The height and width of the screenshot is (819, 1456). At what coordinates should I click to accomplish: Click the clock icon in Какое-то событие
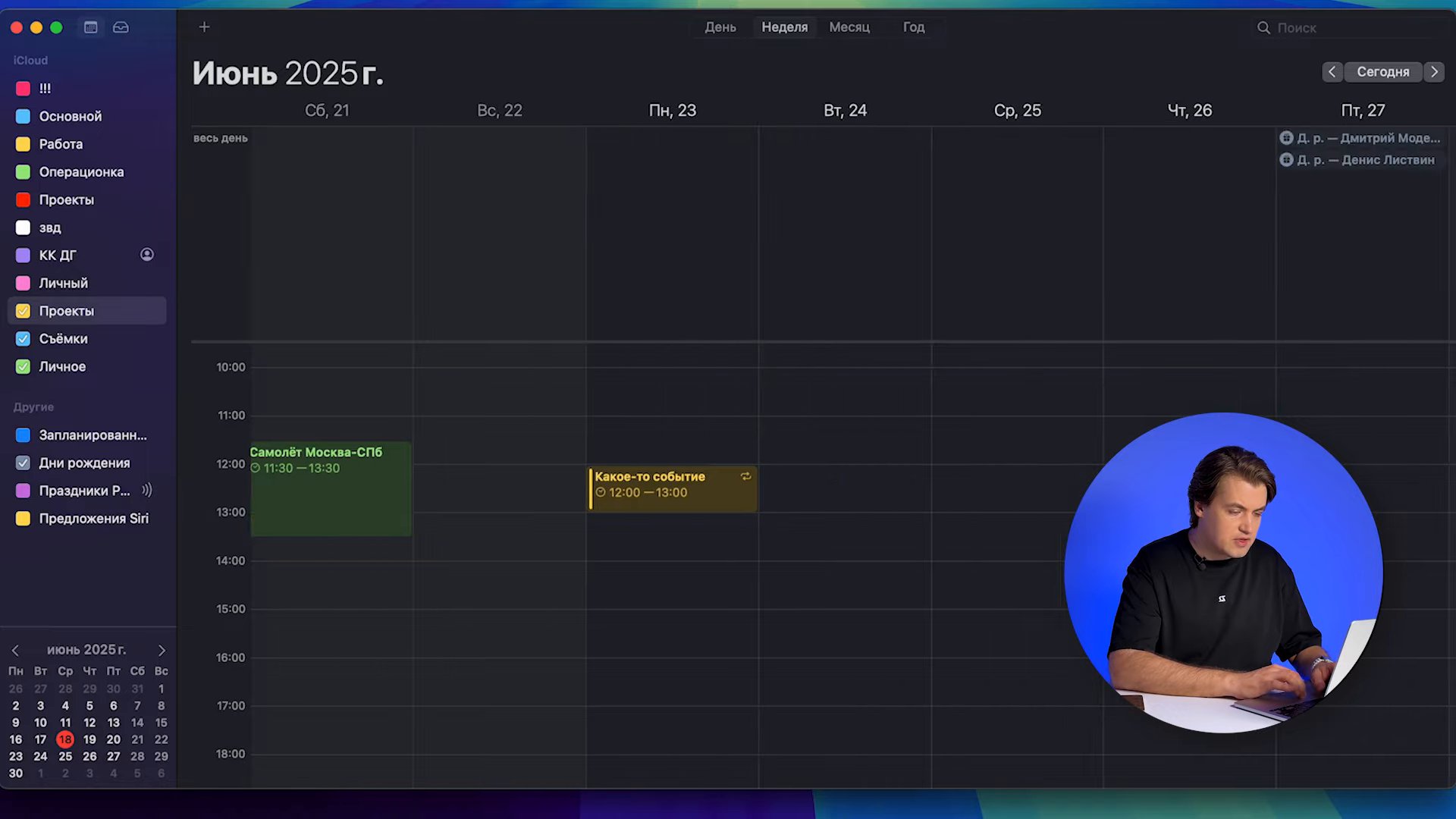(601, 492)
